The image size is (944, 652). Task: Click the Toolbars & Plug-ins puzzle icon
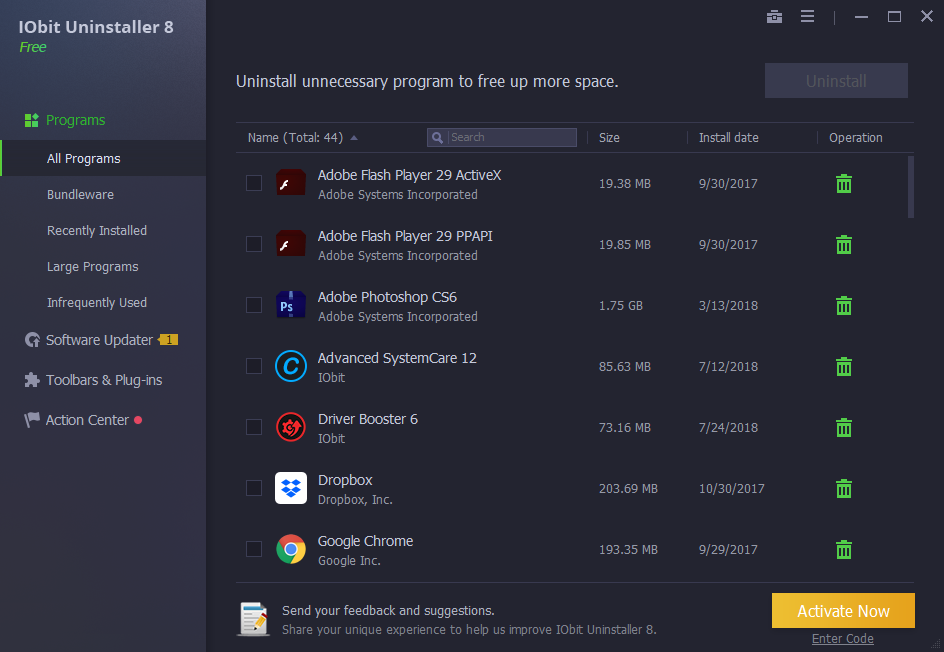pos(32,380)
